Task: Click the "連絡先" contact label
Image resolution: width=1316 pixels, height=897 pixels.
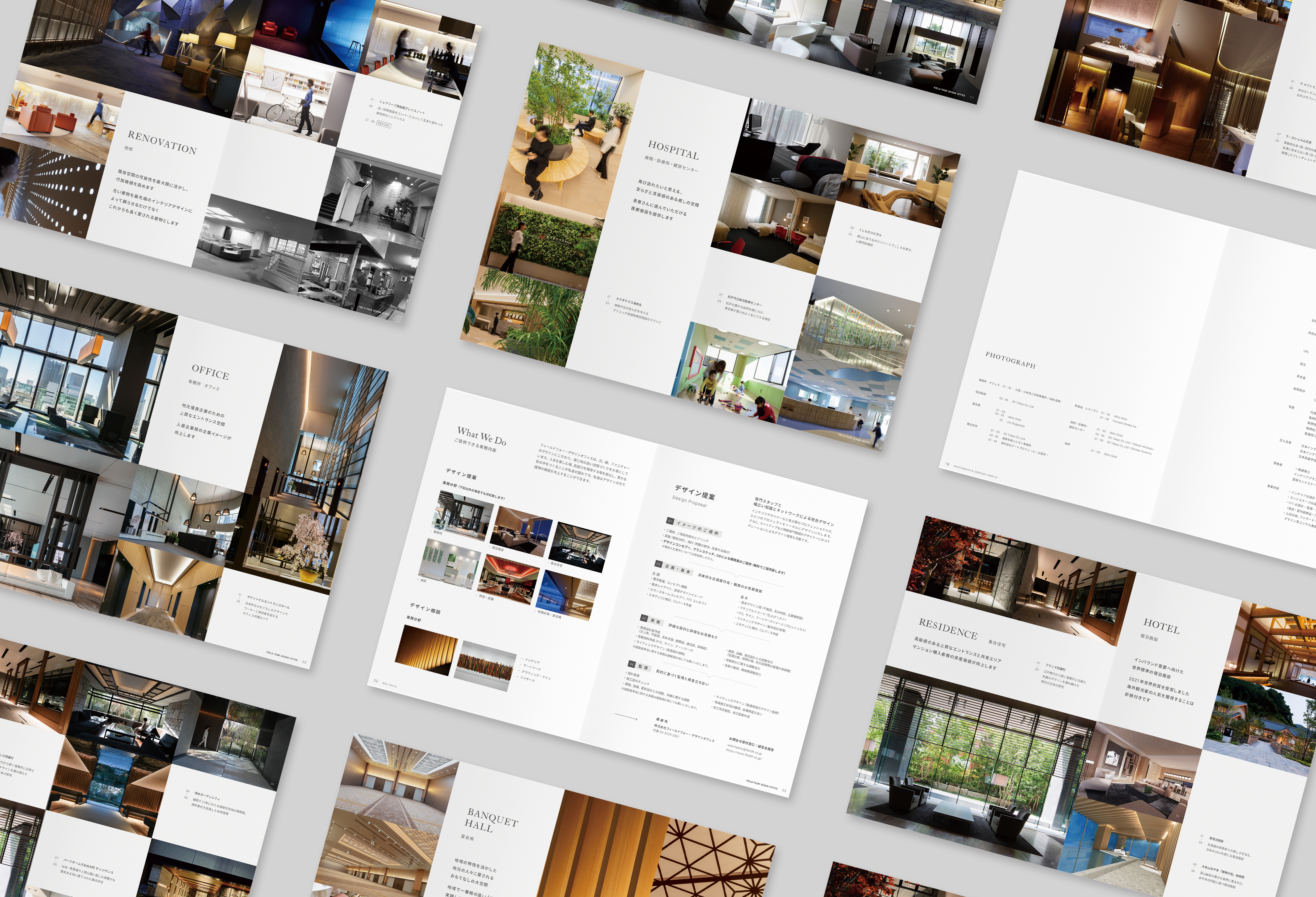Action: tap(661, 721)
